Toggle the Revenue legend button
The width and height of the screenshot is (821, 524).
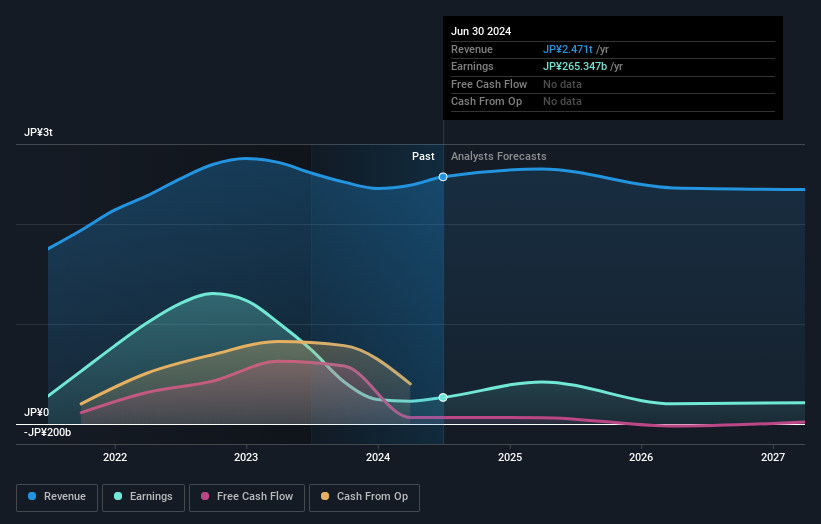(57, 497)
